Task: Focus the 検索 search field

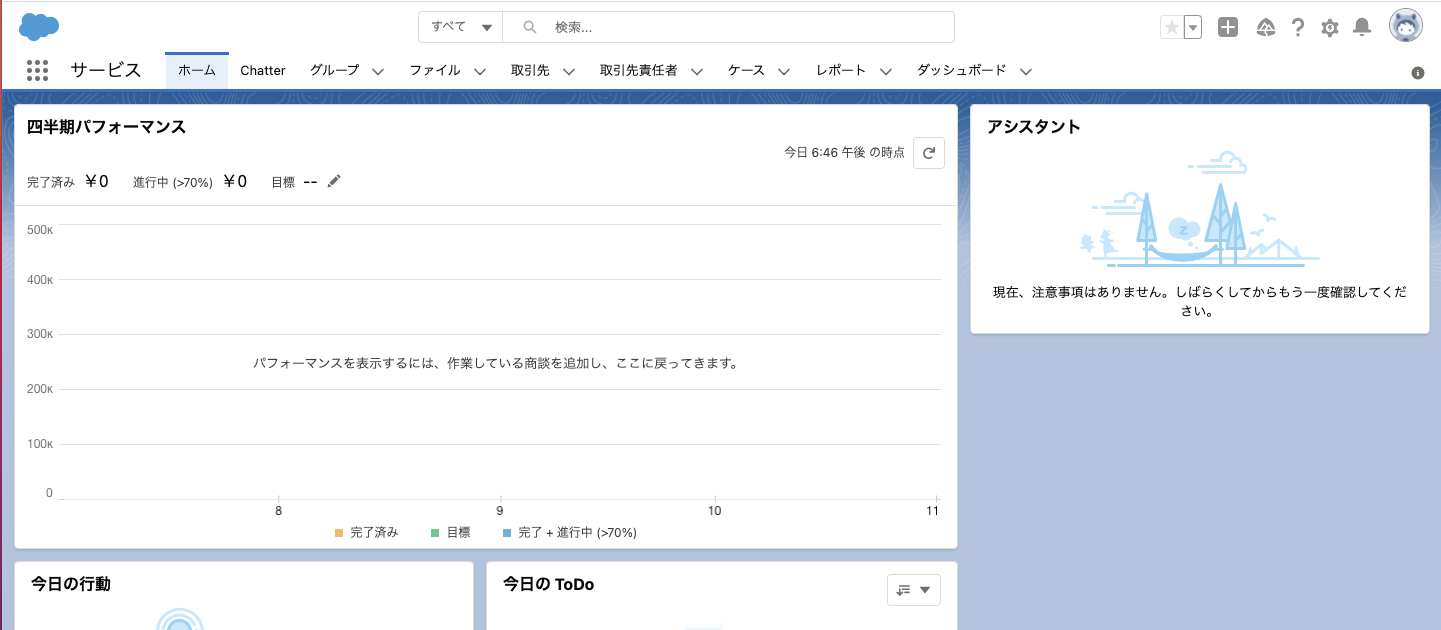Action: click(728, 27)
